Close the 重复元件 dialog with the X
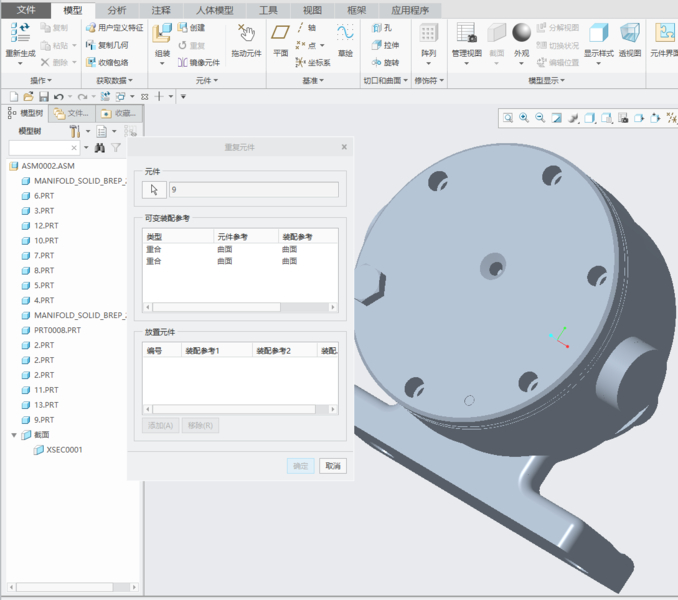The width and height of the screenshot is (678, 600). coord(344,147)
